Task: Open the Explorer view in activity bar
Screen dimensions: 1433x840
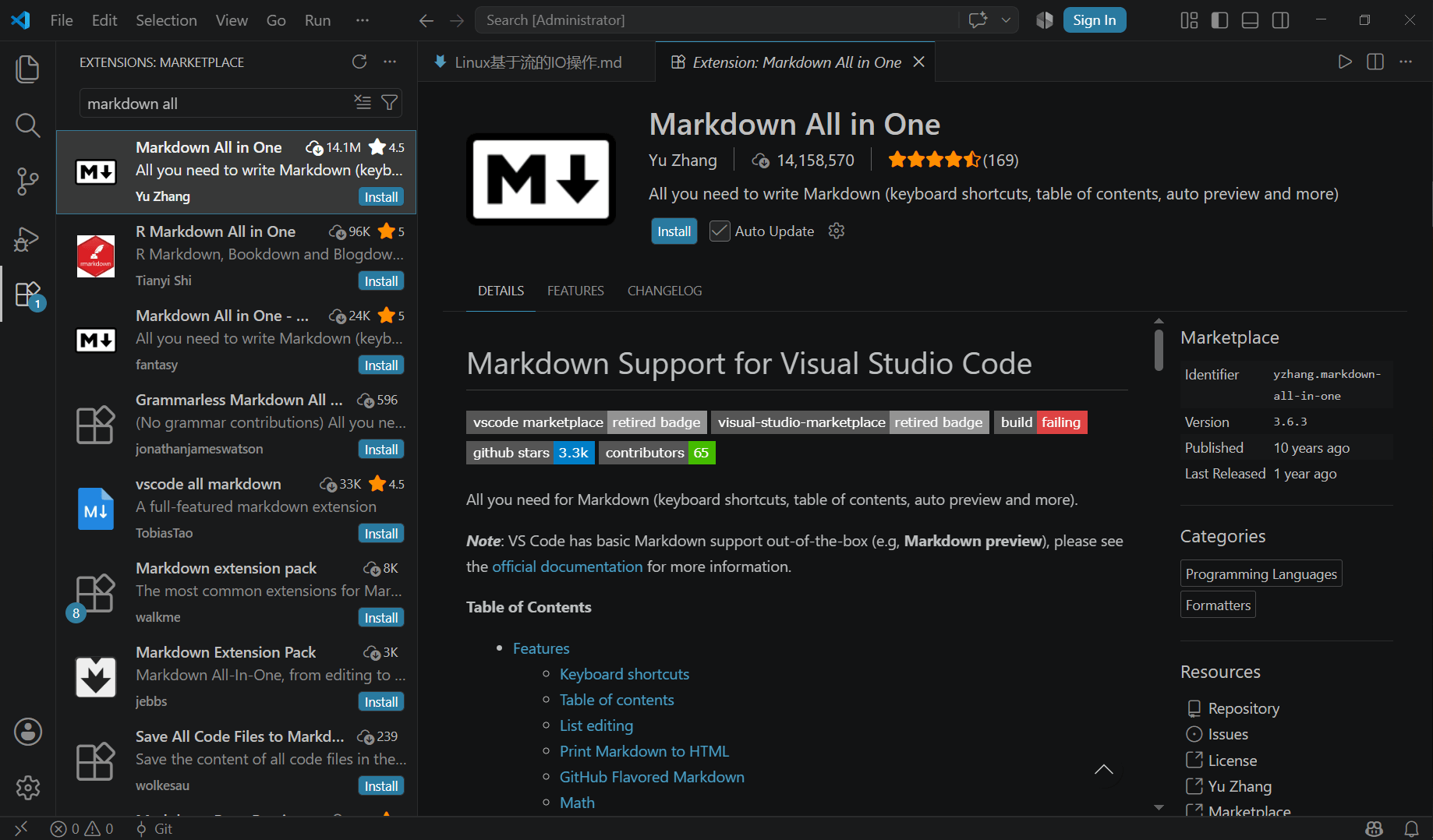Action: tap(28, 69)
